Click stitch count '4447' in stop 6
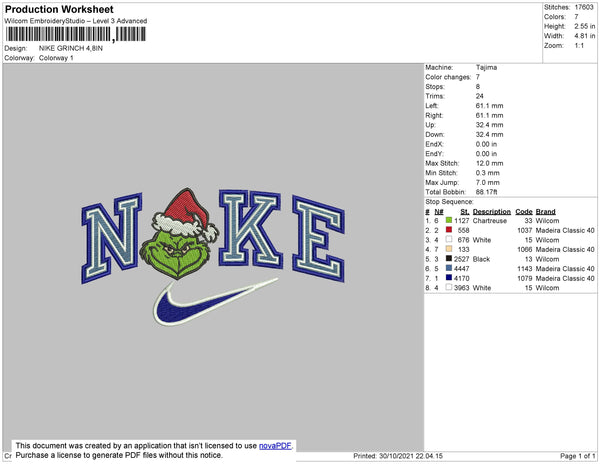600x464 pixels. [461, 269]
